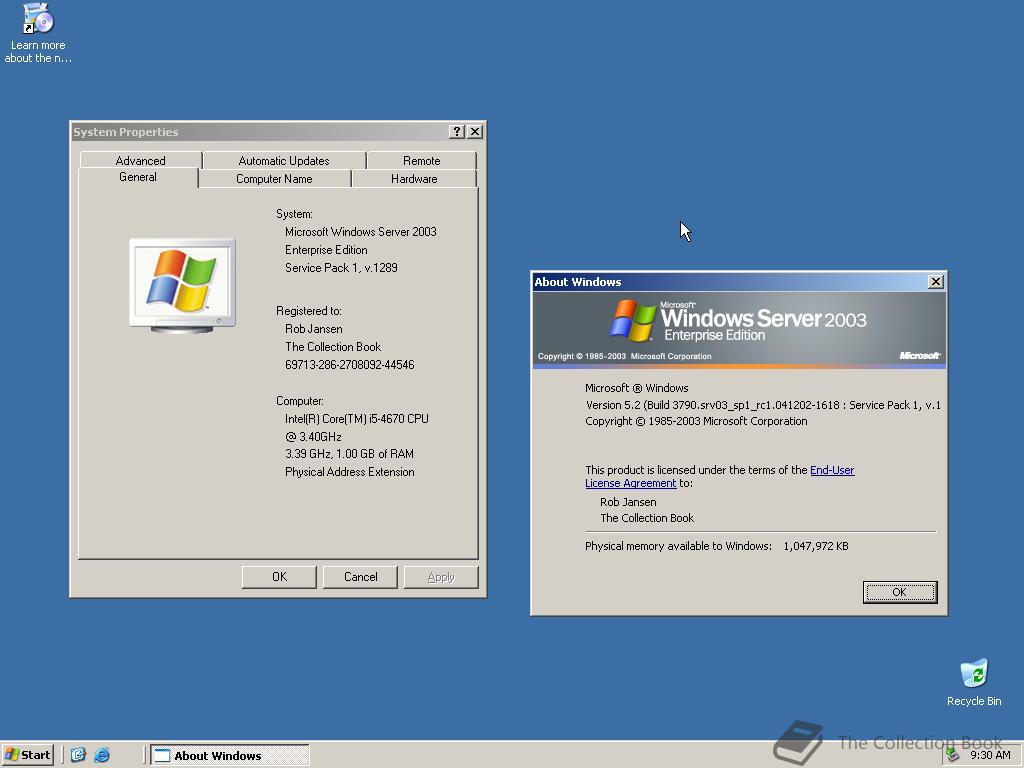
Task: Click 'Physical Address Extension' text
Action: pyautogui.click(x=349, y=472)
